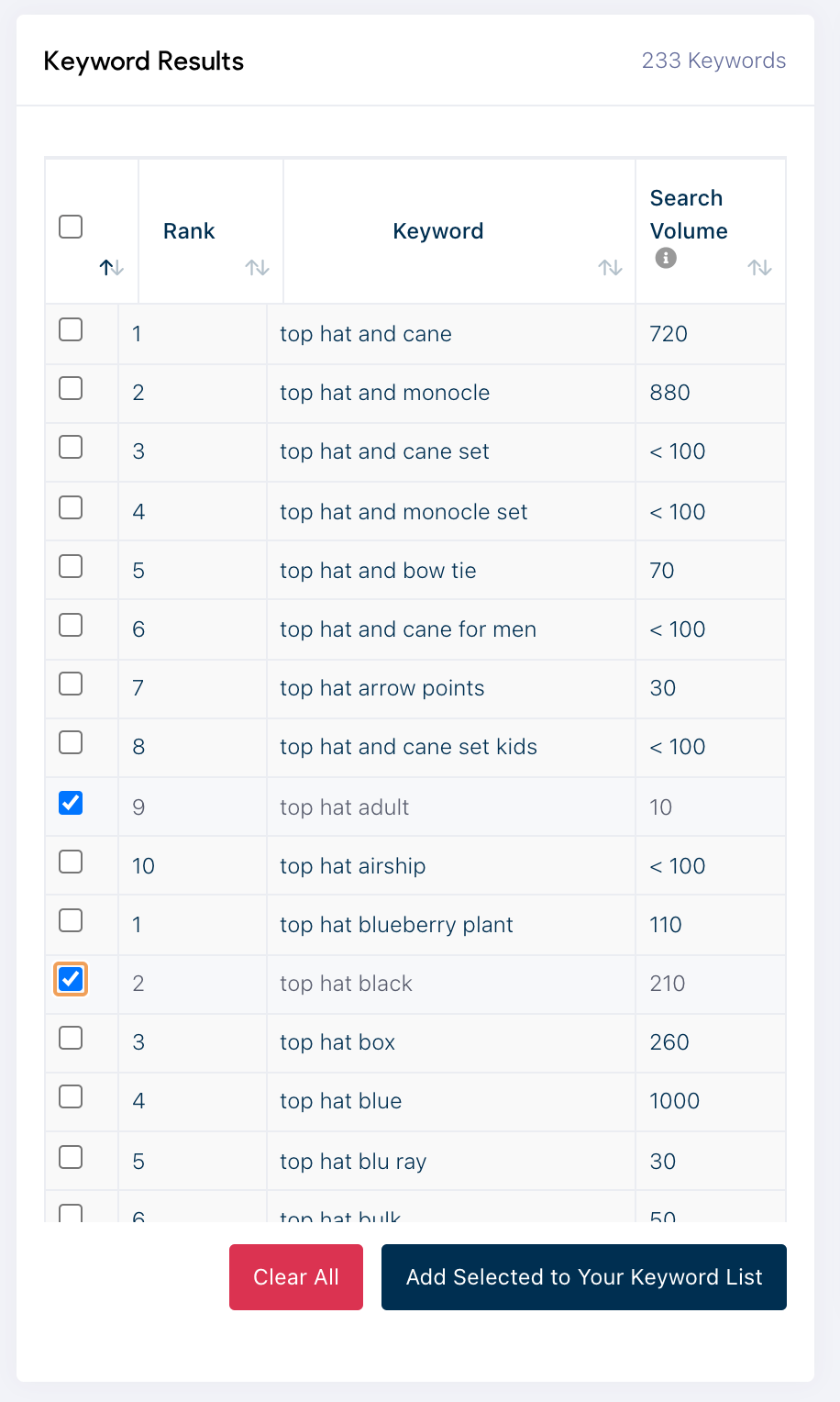Sort table by Rank column arrows

point(257,268)
